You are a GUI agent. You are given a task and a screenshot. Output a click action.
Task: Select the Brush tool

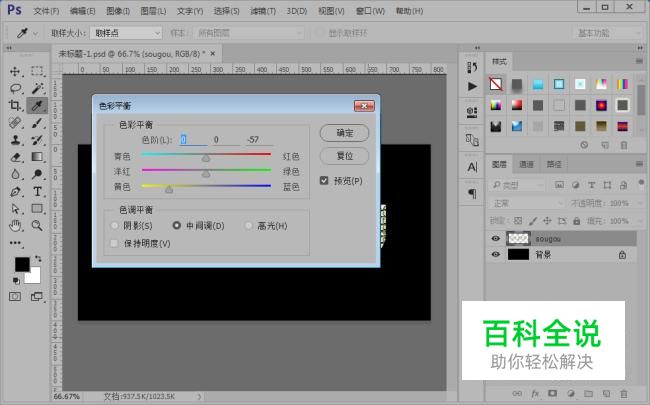37,123
